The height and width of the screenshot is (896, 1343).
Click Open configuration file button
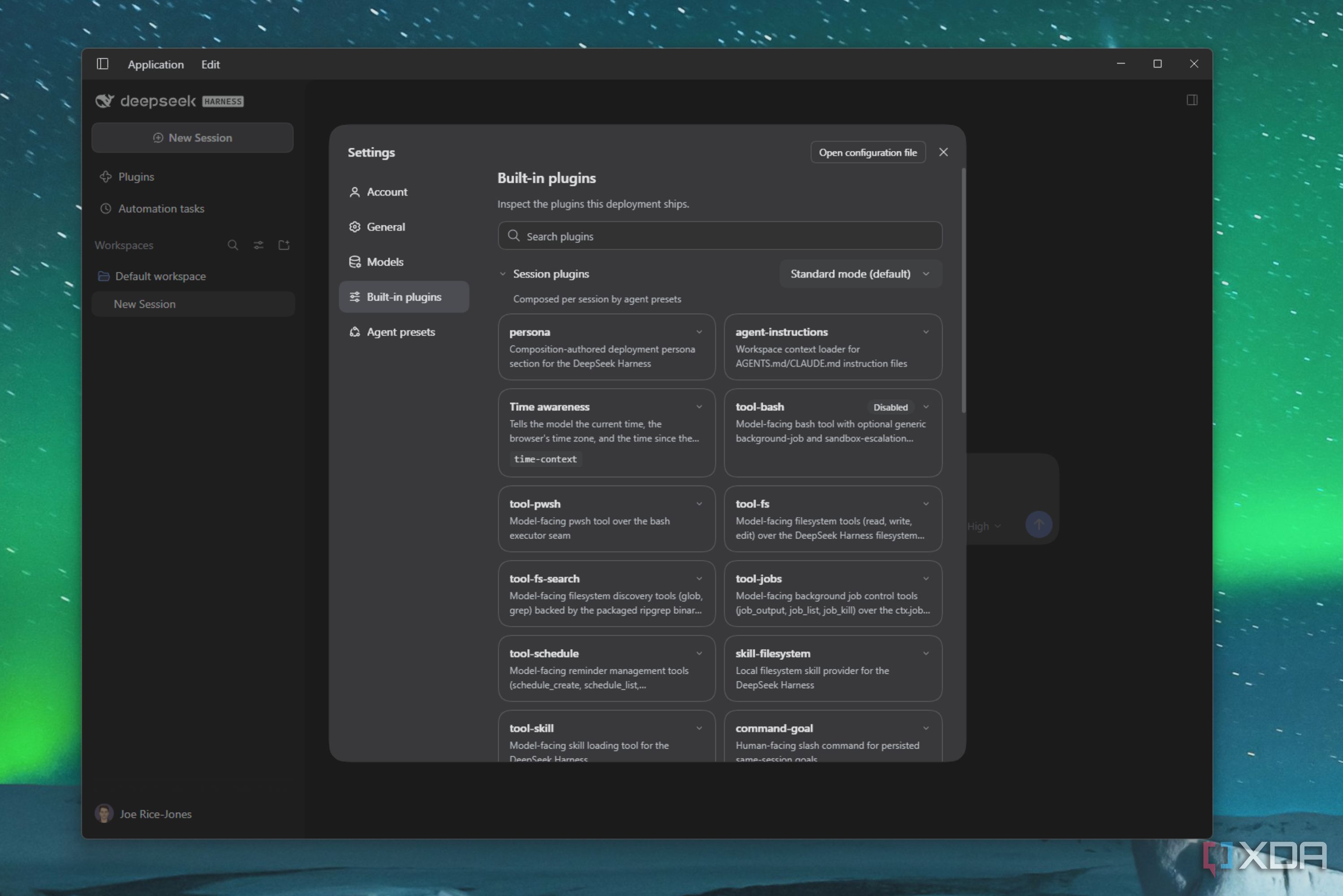pos(868,152)
